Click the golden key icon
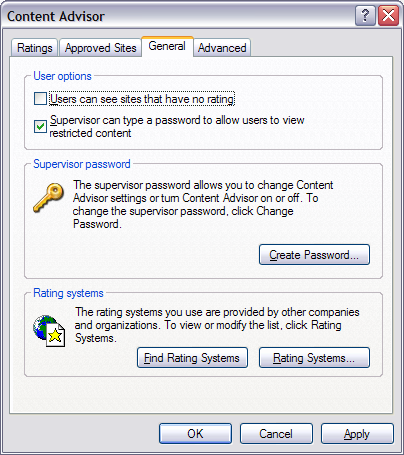404x455 pixels. tap(49, 198)
